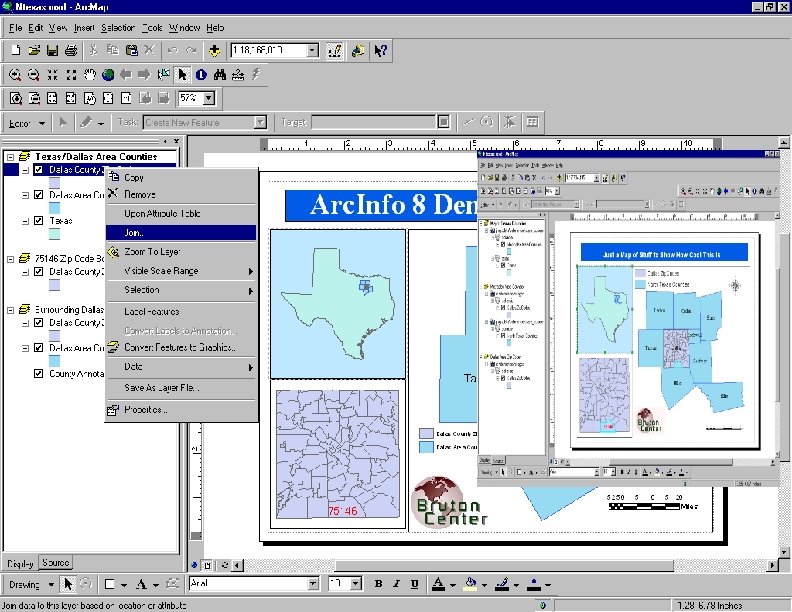Expand the Data submenu

[181, 367]
